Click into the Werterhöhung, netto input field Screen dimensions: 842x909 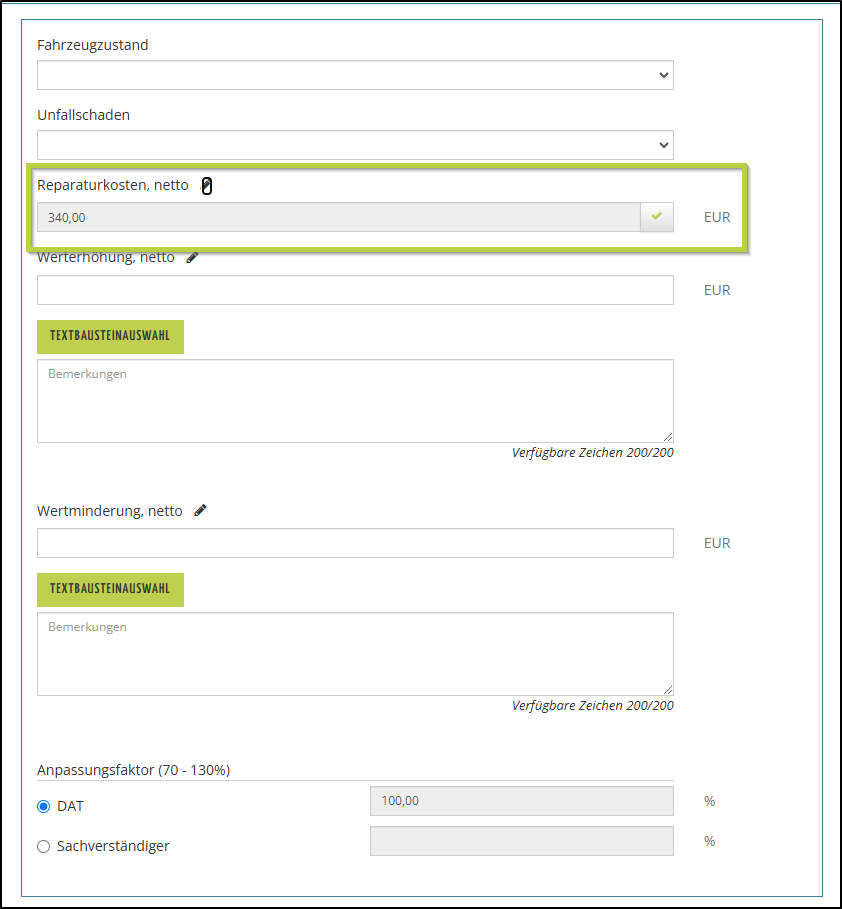(x=355, y=290)
